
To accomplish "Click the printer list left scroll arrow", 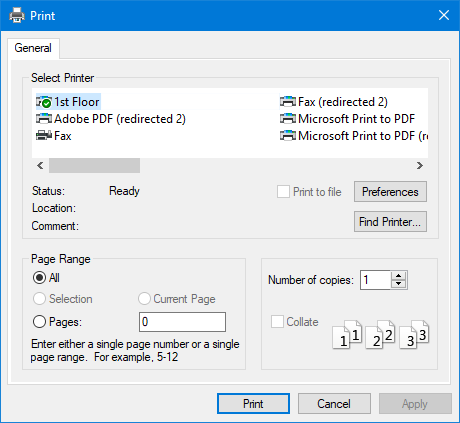I will coord(40,166).
